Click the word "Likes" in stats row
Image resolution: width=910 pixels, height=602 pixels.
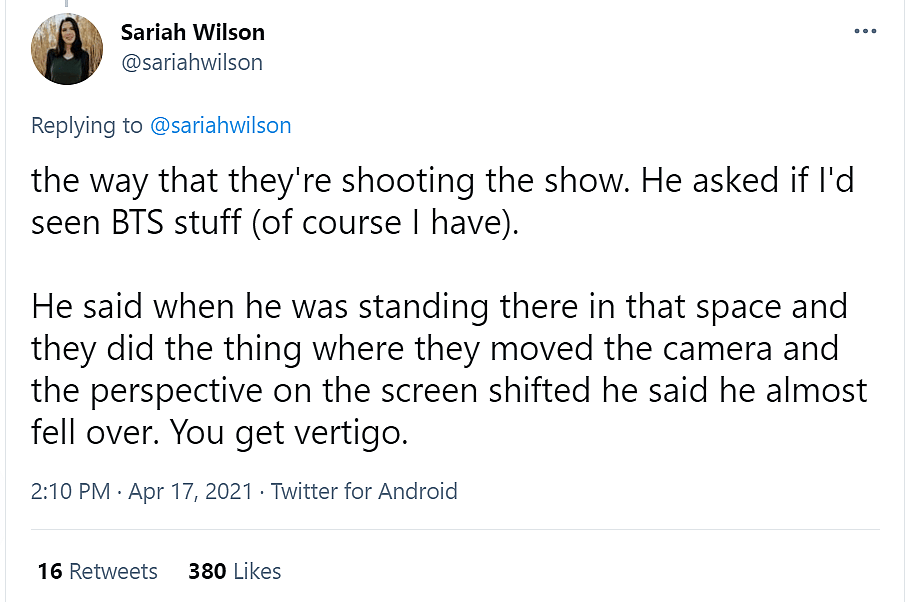point(257,571)
